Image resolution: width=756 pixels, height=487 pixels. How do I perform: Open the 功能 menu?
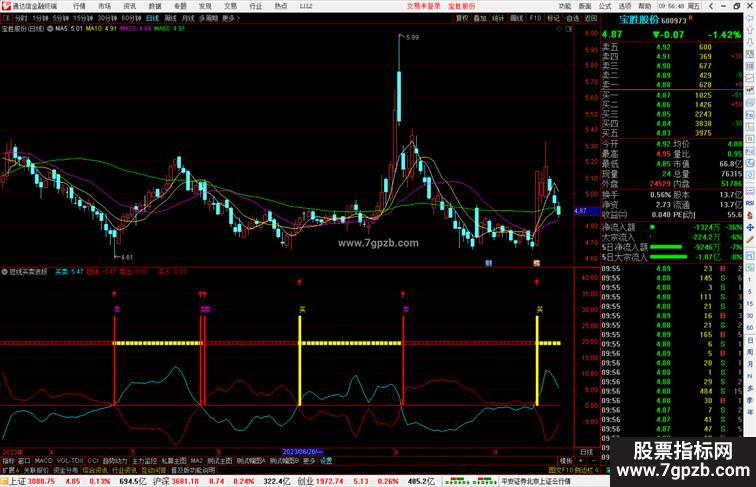point(565,6)
